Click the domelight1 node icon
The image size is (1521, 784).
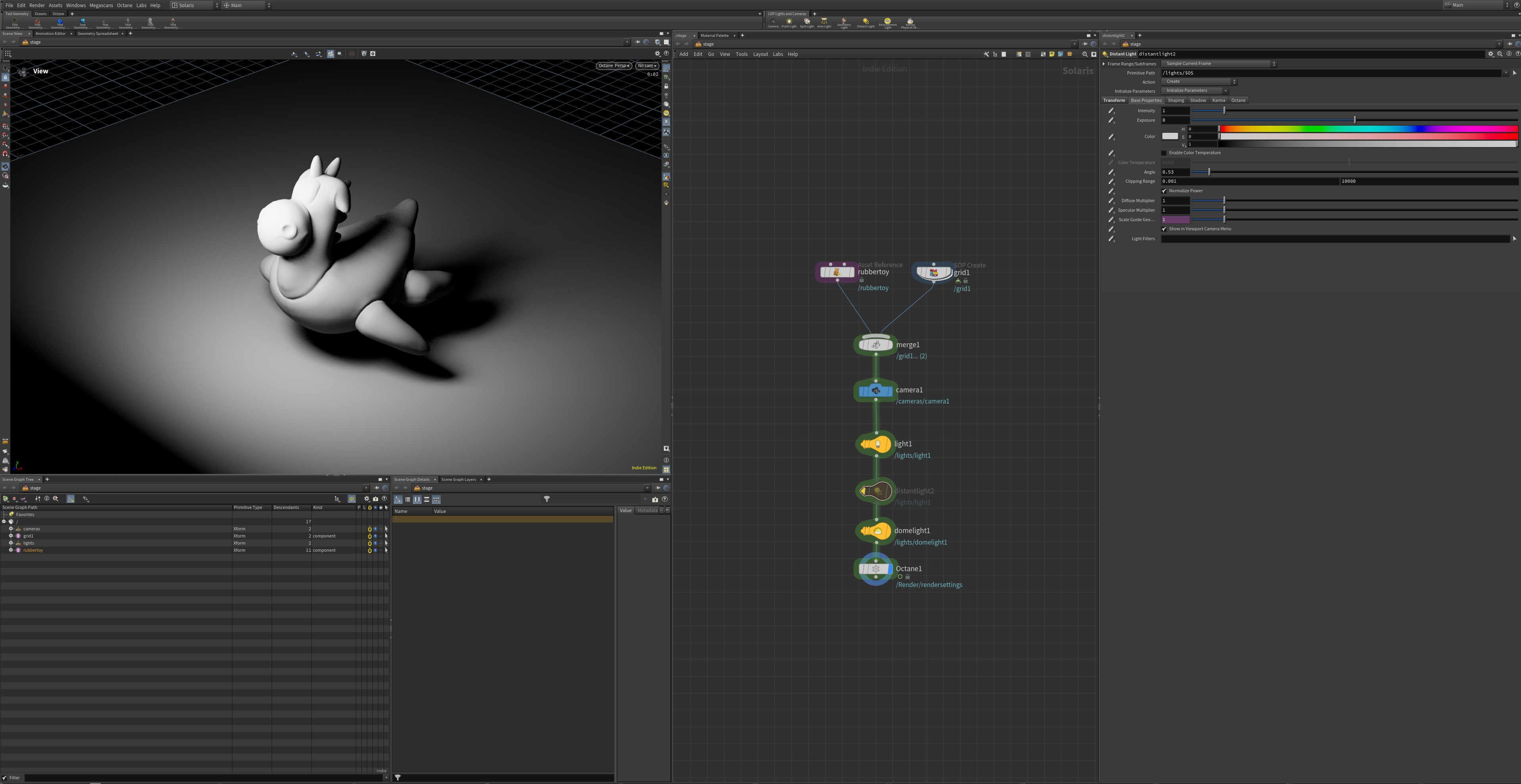click(876, 531)
